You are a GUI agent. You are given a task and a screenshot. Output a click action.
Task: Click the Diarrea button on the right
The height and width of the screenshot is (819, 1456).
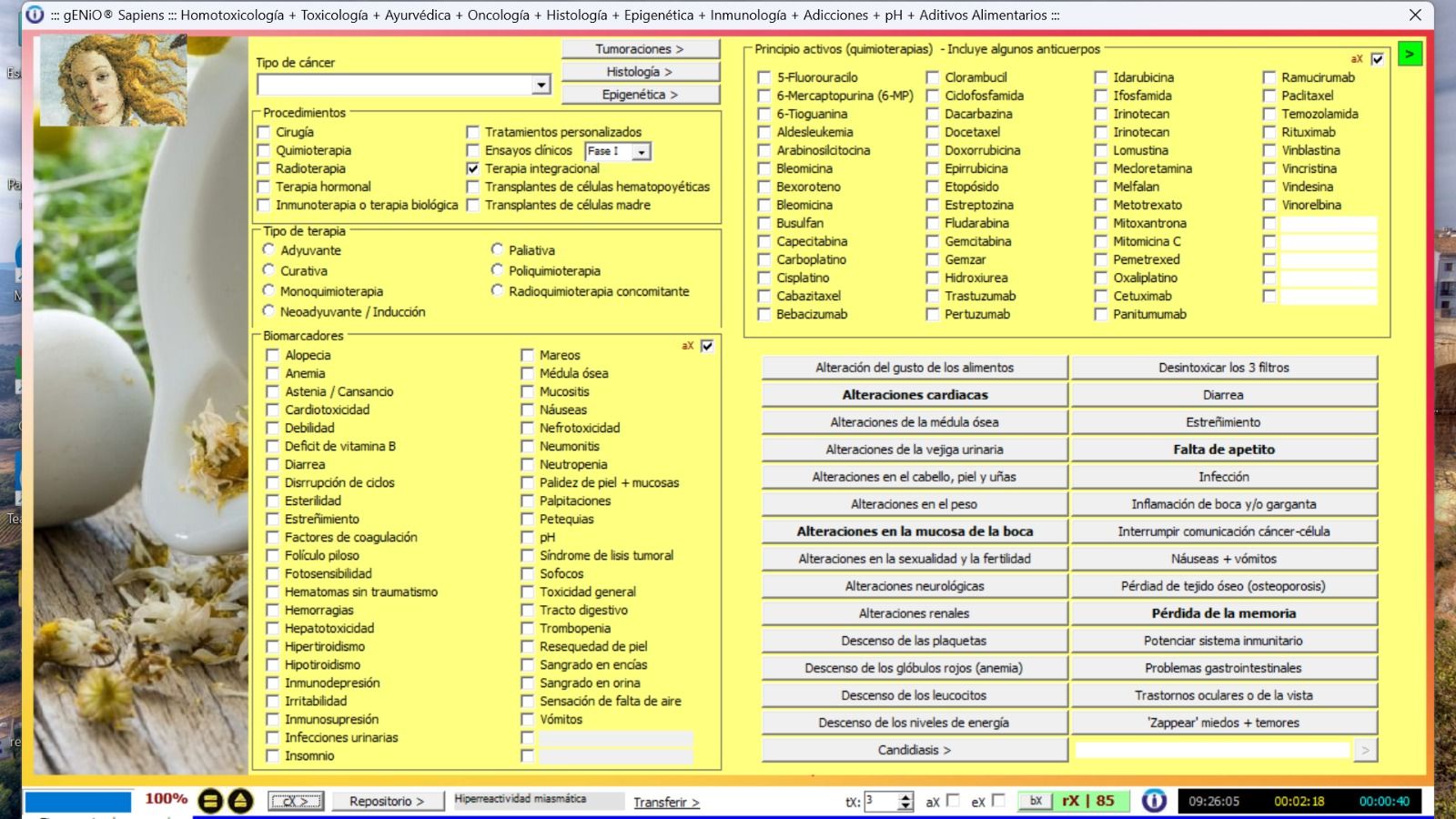1224,395
